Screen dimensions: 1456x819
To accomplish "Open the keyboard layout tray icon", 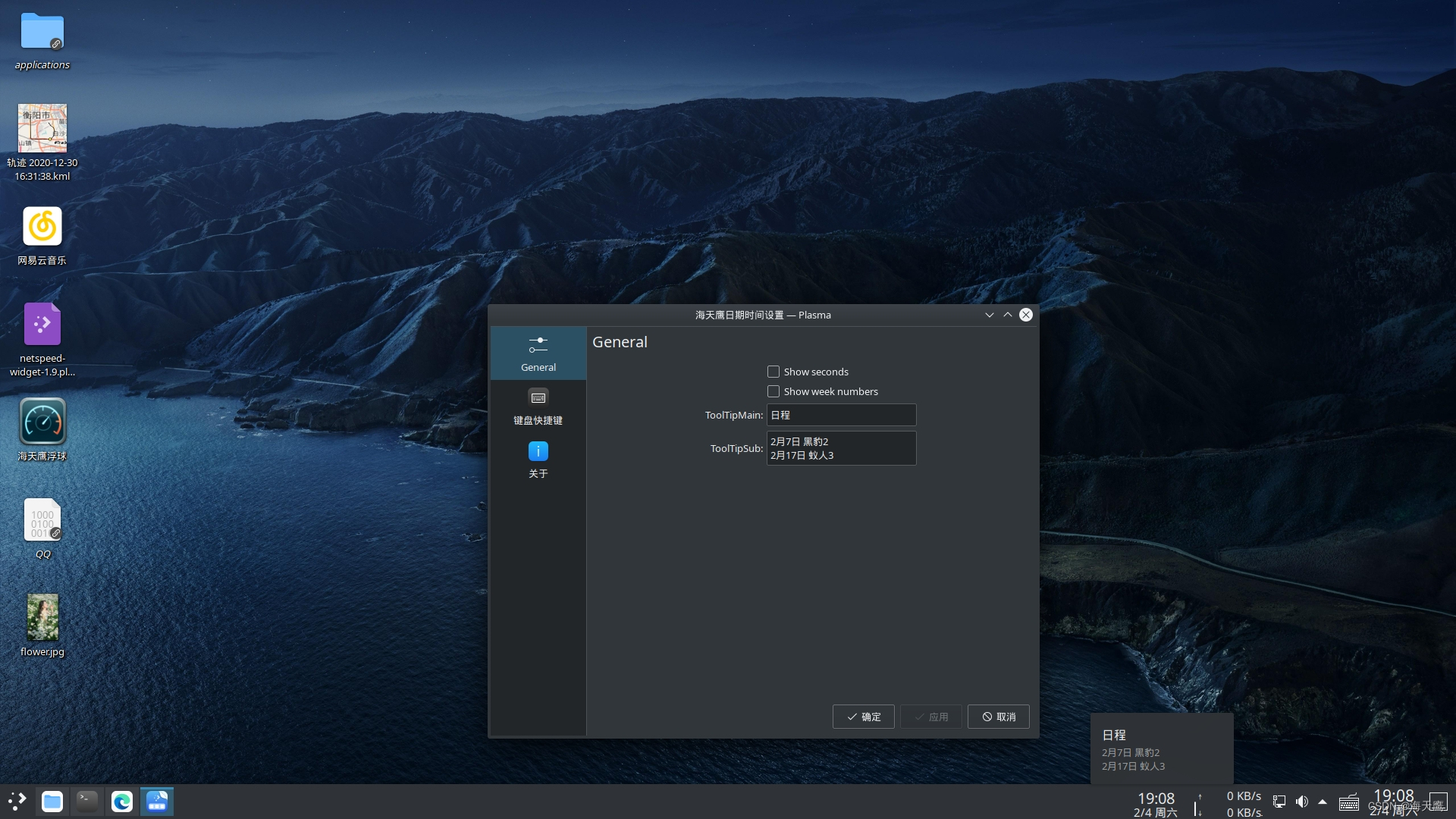I will (1348, 801).
